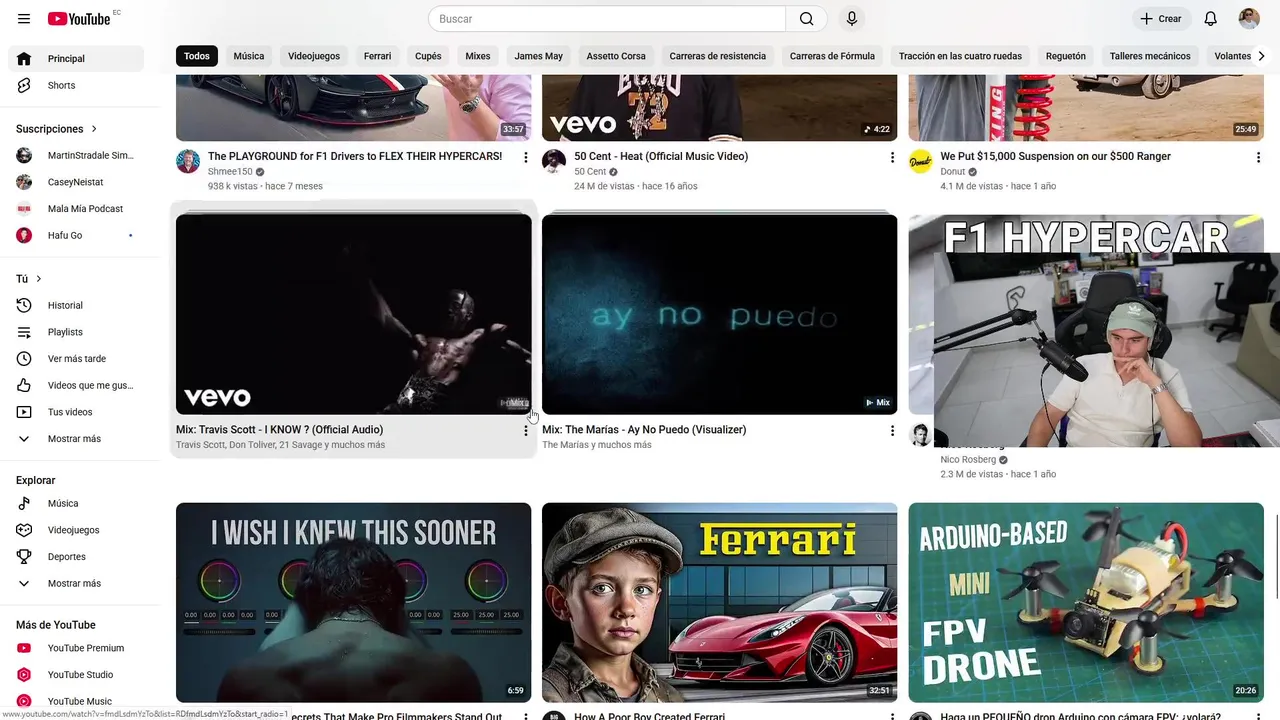Screen dimensions: 1280x720
Task: Open Ver más tarde list
Action: (x=76, y=358)
